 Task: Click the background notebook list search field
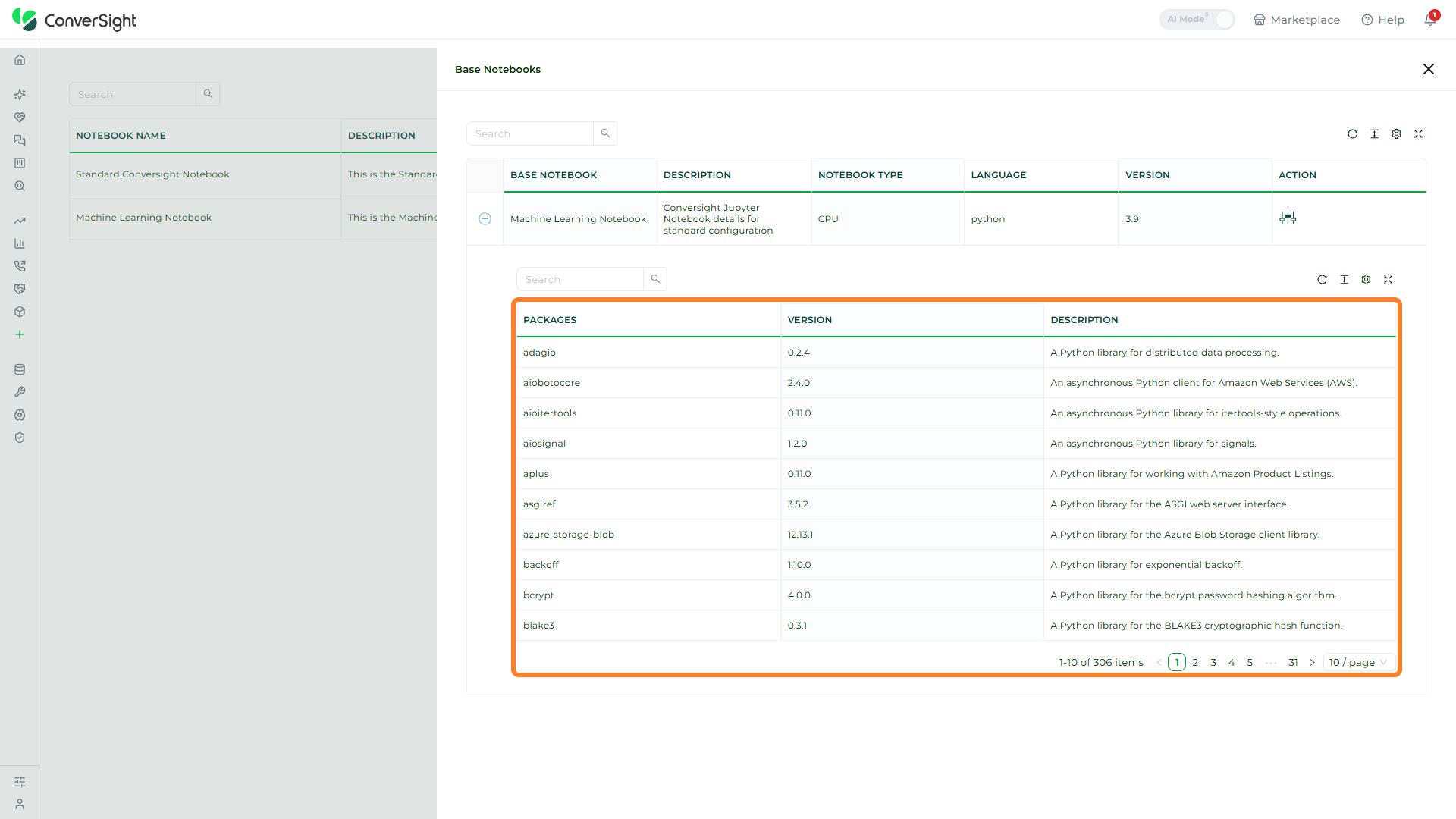point(133,94)
